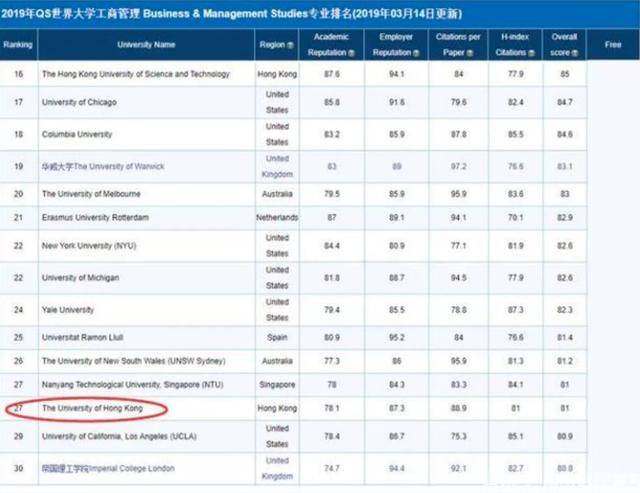Open the University of Chicago link
Viewport: 640px width, 493px height.
click(x=79, y=102)
